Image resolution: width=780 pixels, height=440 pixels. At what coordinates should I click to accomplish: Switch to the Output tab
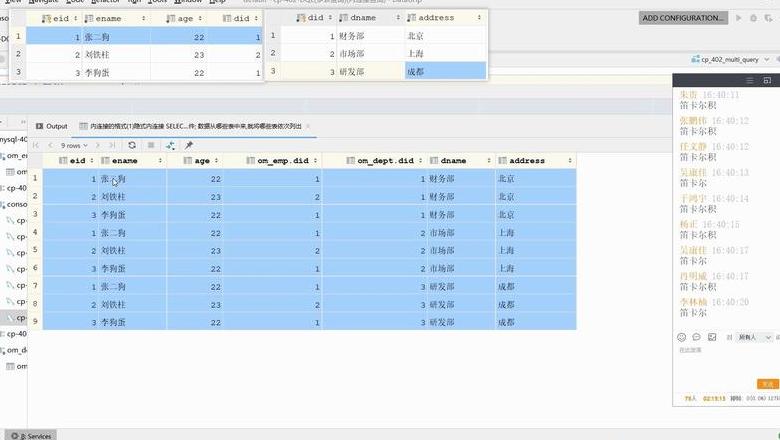pos(51,126)
